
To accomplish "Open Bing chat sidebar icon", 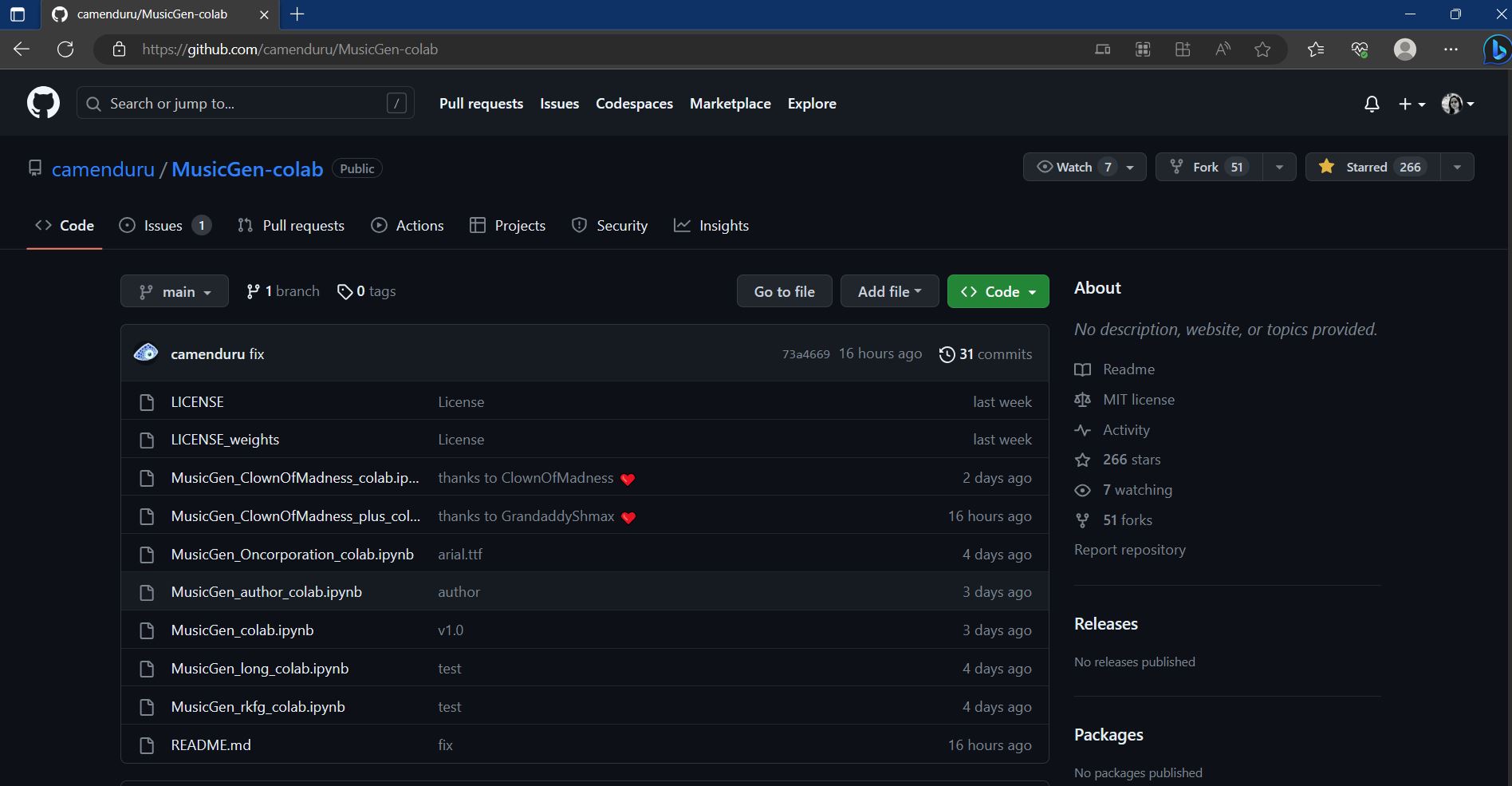I will (1497, 49).
